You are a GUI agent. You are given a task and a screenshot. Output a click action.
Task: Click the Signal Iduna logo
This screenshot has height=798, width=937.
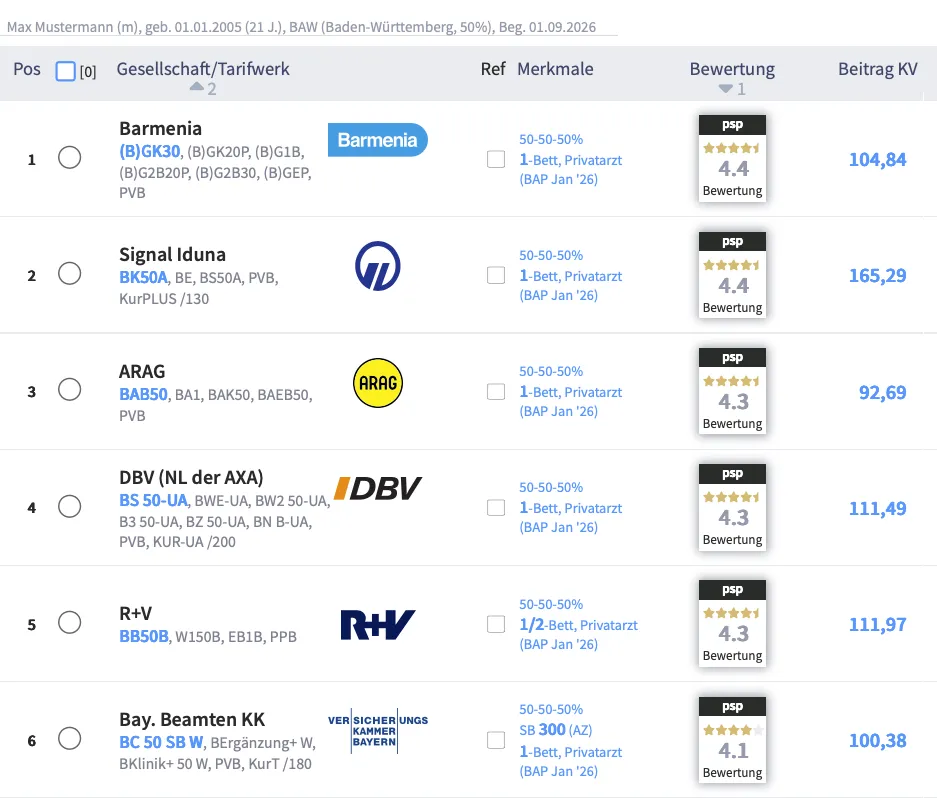(x=378, y=266)
